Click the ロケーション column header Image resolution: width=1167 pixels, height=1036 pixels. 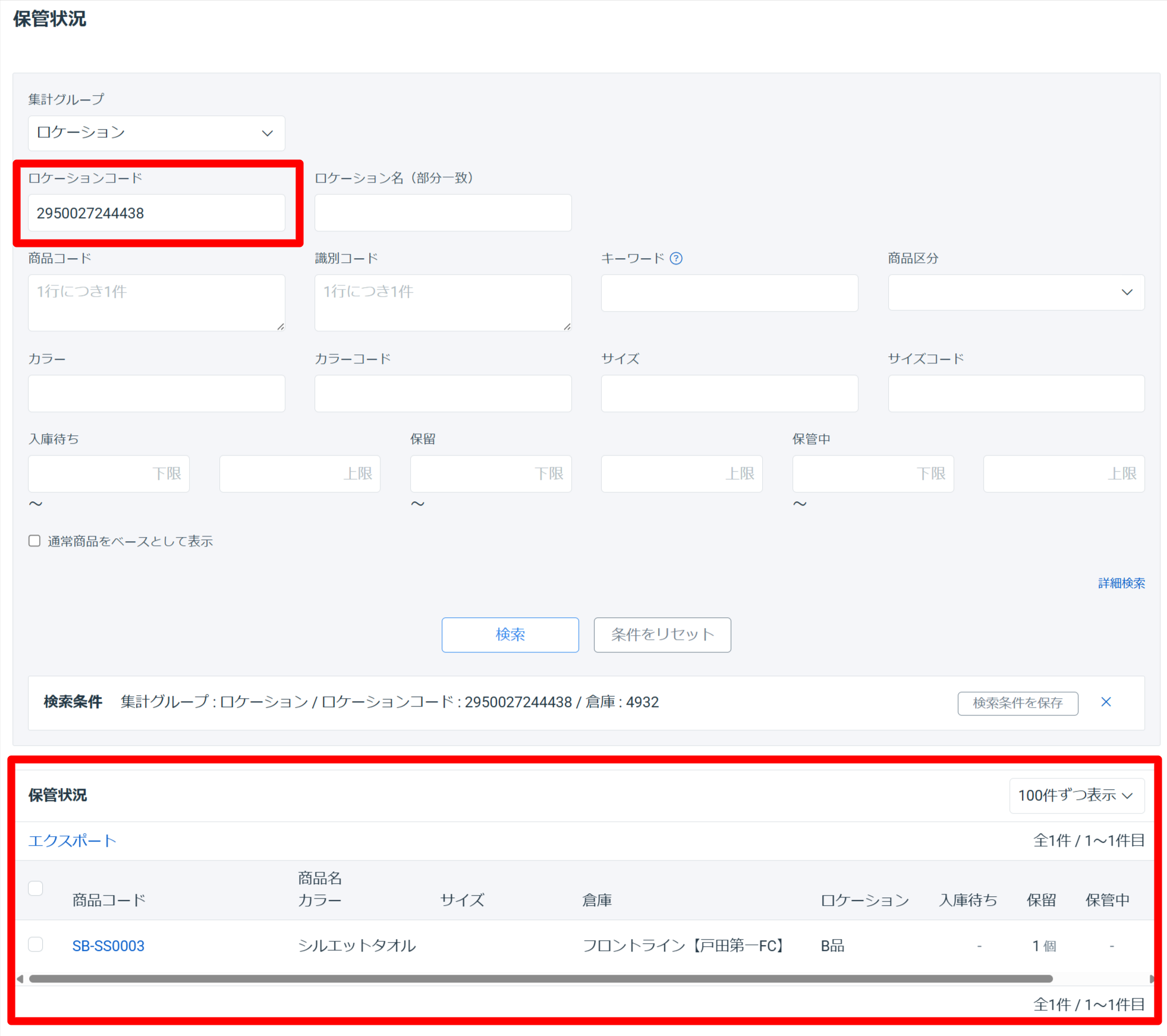pos(865,900)
